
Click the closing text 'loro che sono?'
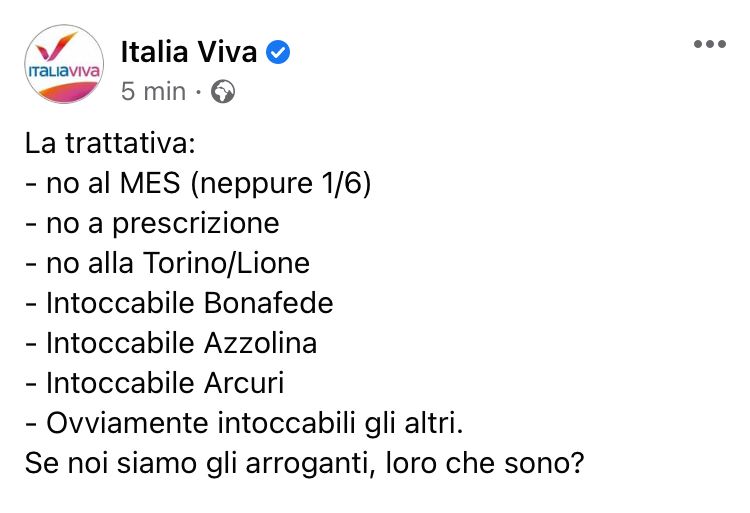[485, 463]
